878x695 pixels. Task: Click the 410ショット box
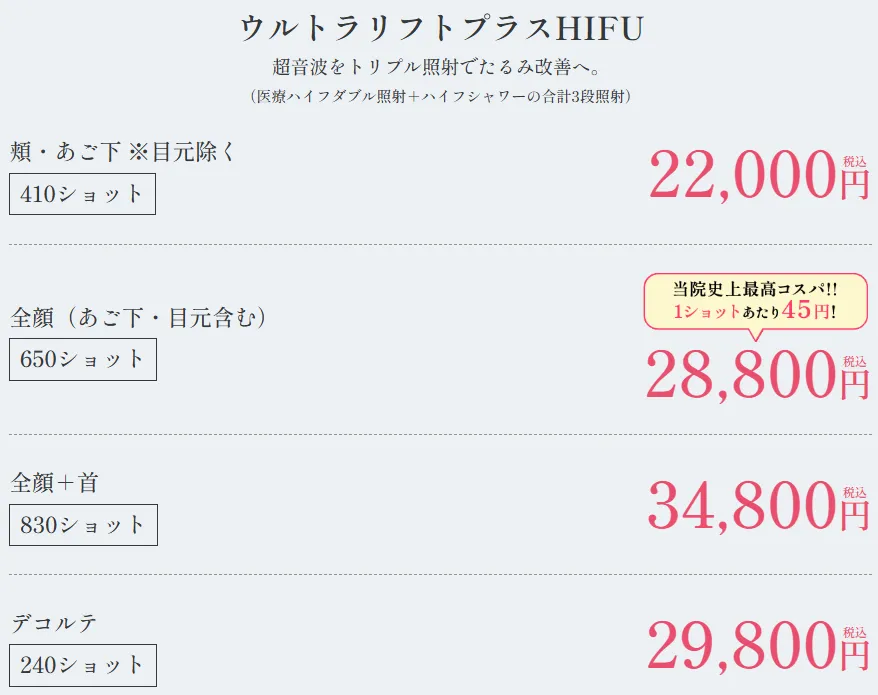click(x=82, y=194)
